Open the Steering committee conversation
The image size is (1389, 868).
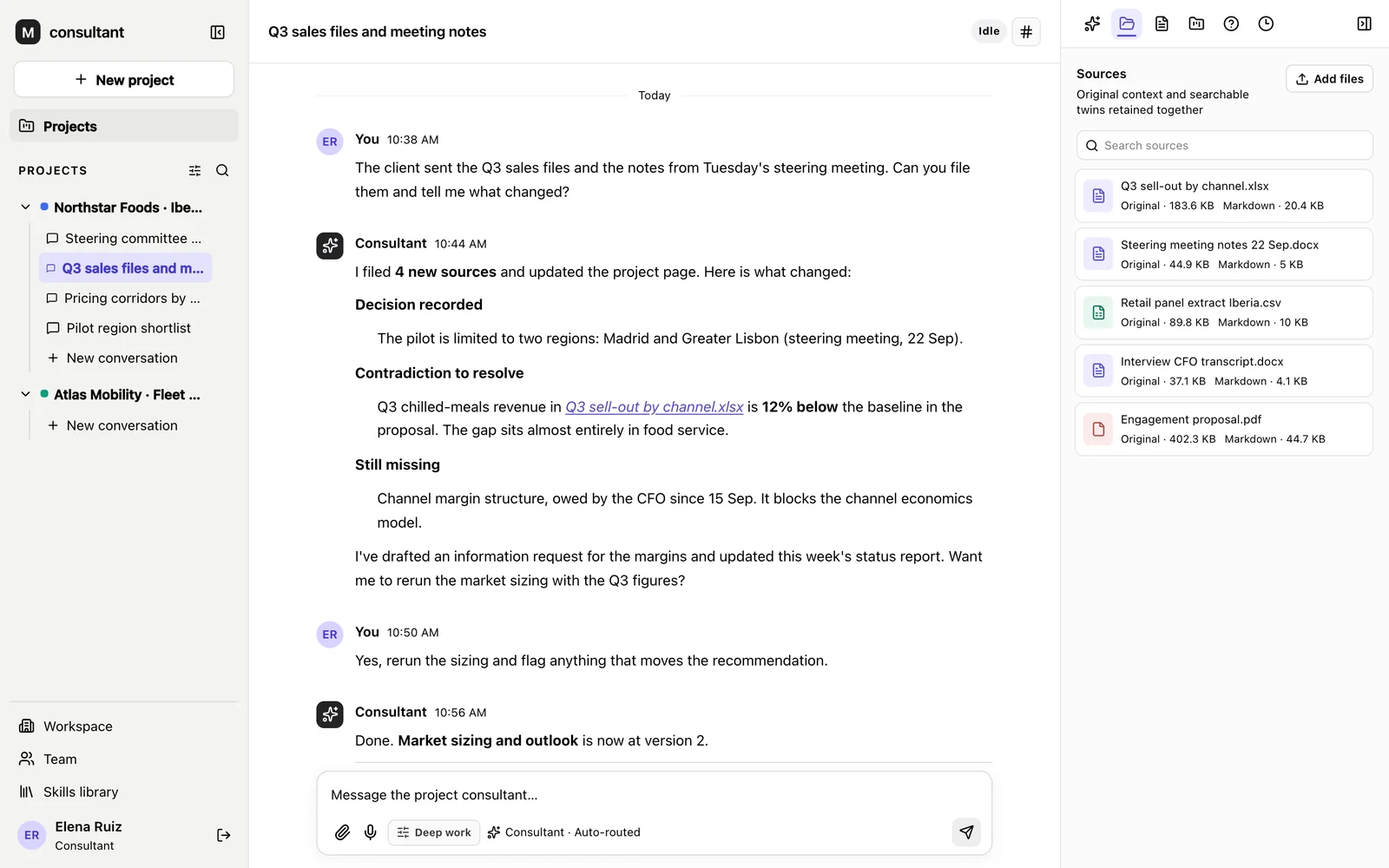tap(124, 239)
